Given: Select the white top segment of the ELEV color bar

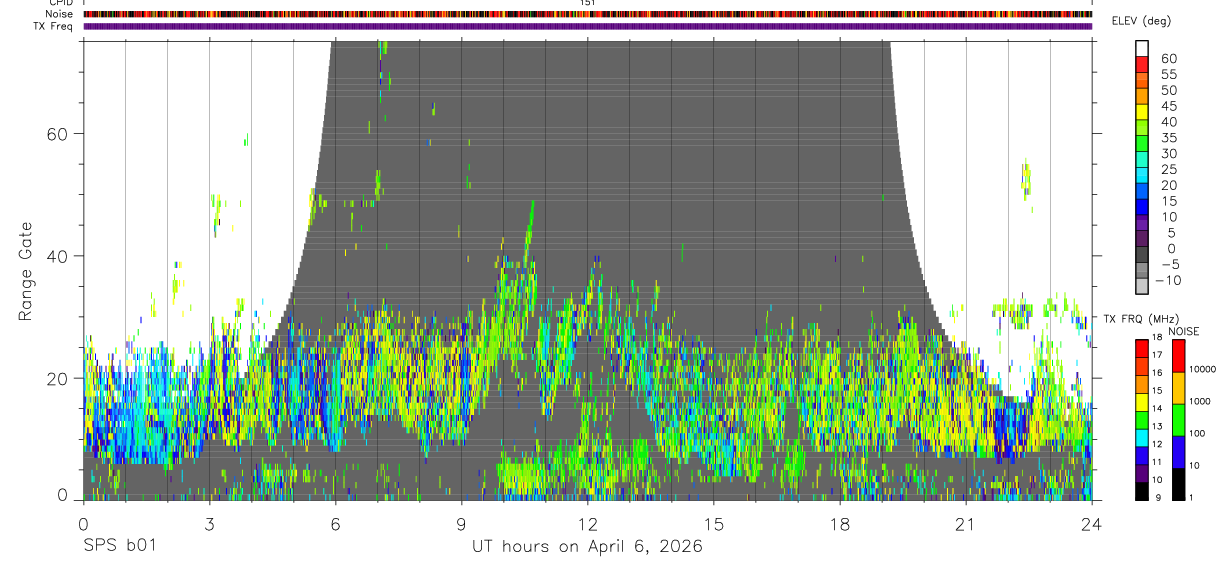Looking at the screenshot, I should tap(1141, 46).
